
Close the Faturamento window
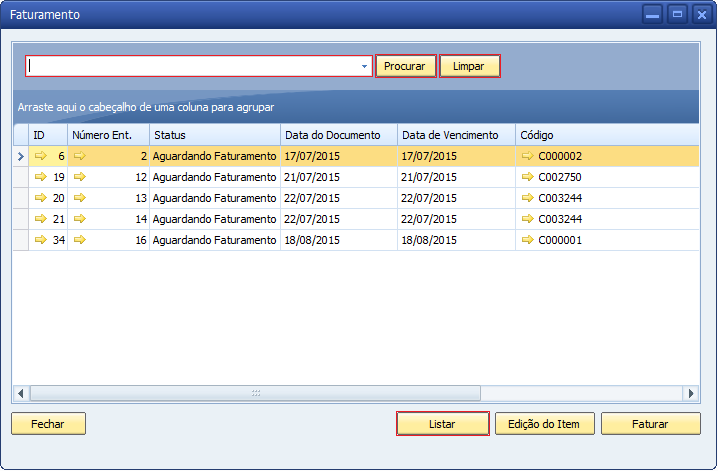click(702, 15)
